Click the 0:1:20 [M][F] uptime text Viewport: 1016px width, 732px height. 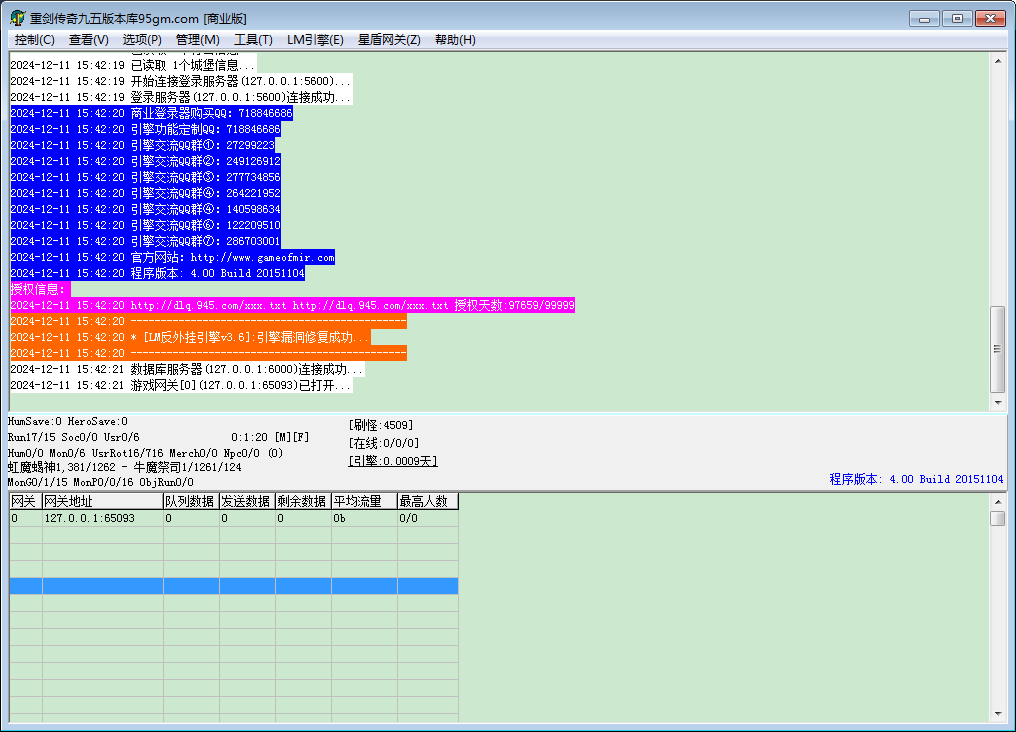[x=270, y=437]
